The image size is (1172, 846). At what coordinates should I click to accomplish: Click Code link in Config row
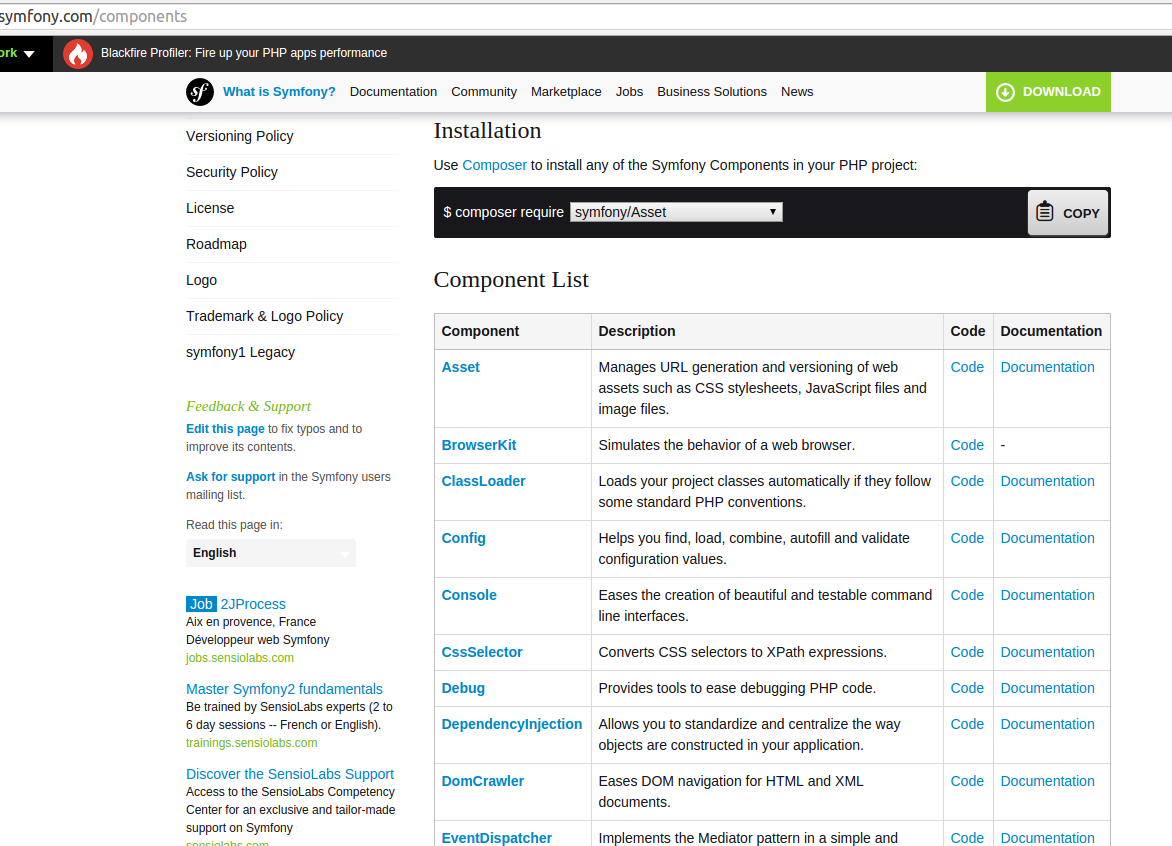tap(967, 538)
